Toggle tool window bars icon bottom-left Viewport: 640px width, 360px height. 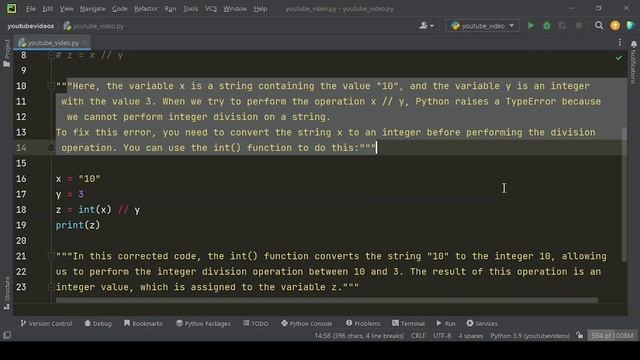[7, 335]
